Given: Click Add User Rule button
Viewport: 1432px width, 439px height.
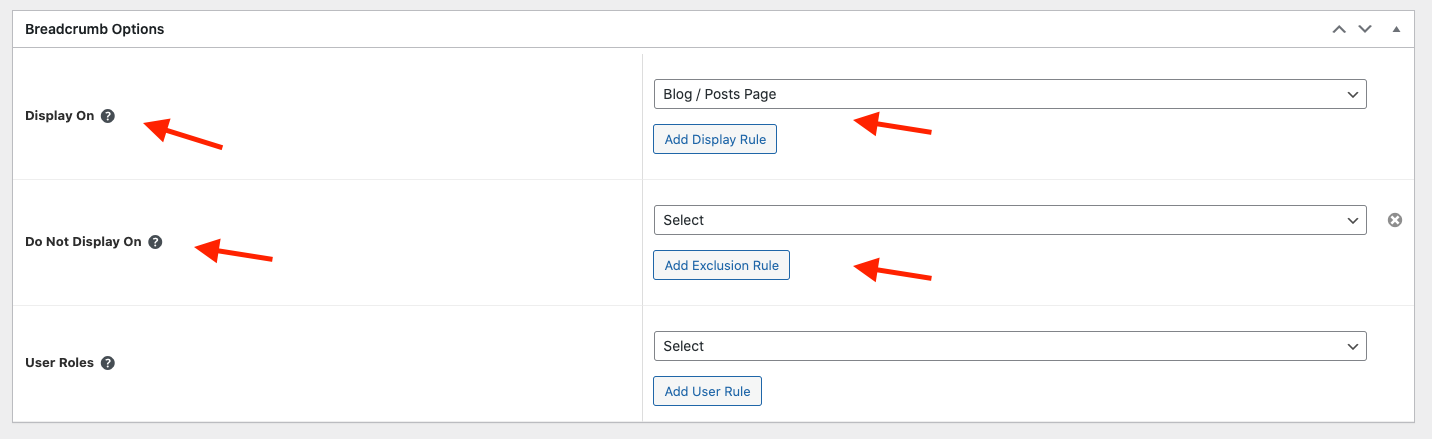Looking at the screenshot, I should pyautogui.click(x=707, y=391).
